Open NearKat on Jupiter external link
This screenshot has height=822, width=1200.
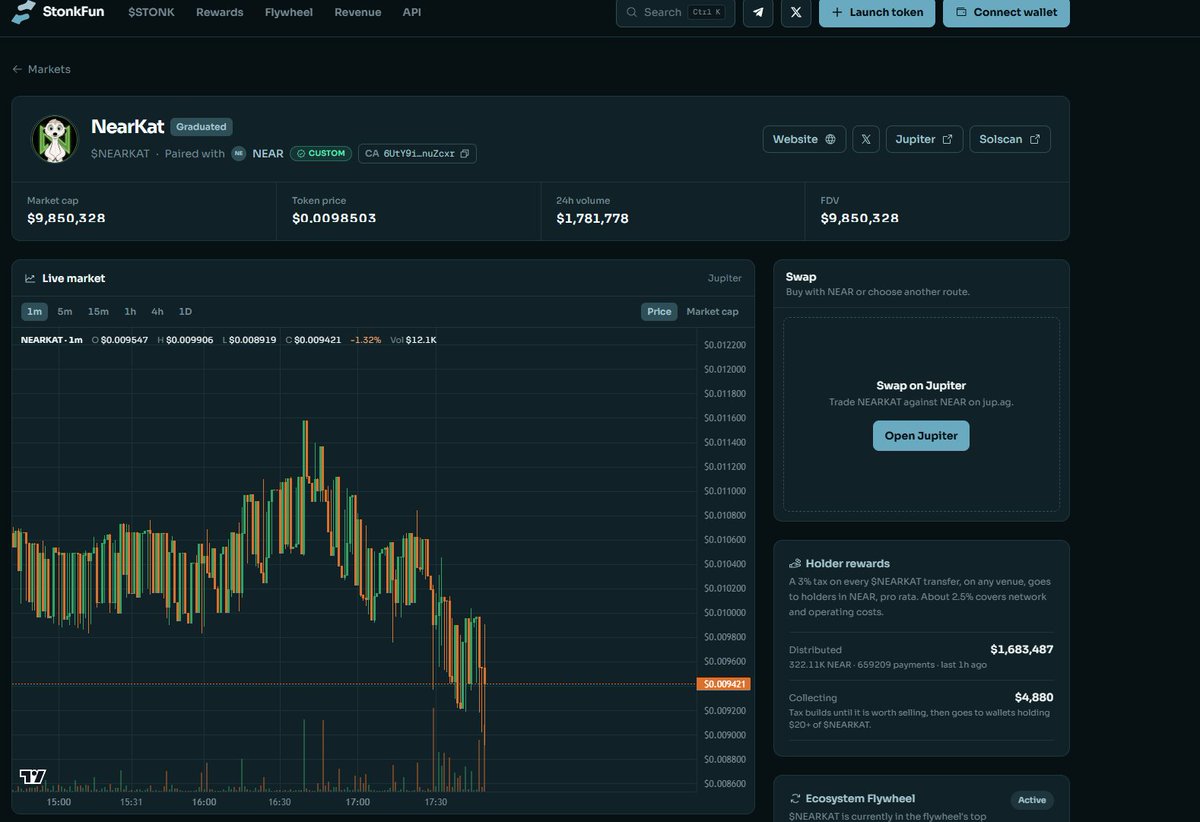[924, 139]
